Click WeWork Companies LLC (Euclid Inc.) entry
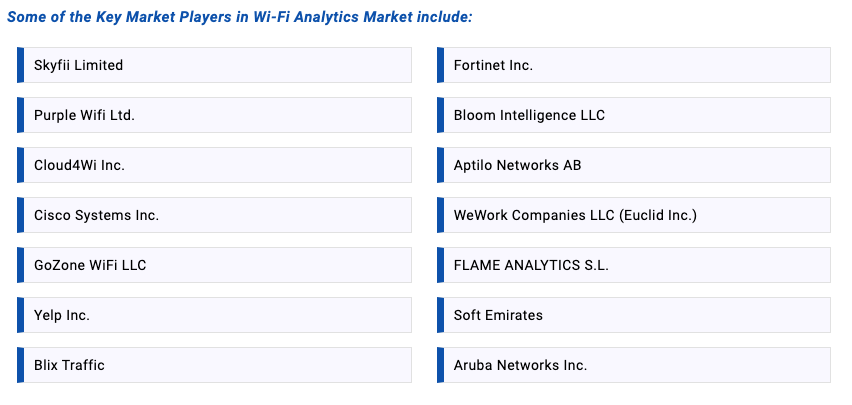This screenshot has height=405, width=852. point(575,215)
